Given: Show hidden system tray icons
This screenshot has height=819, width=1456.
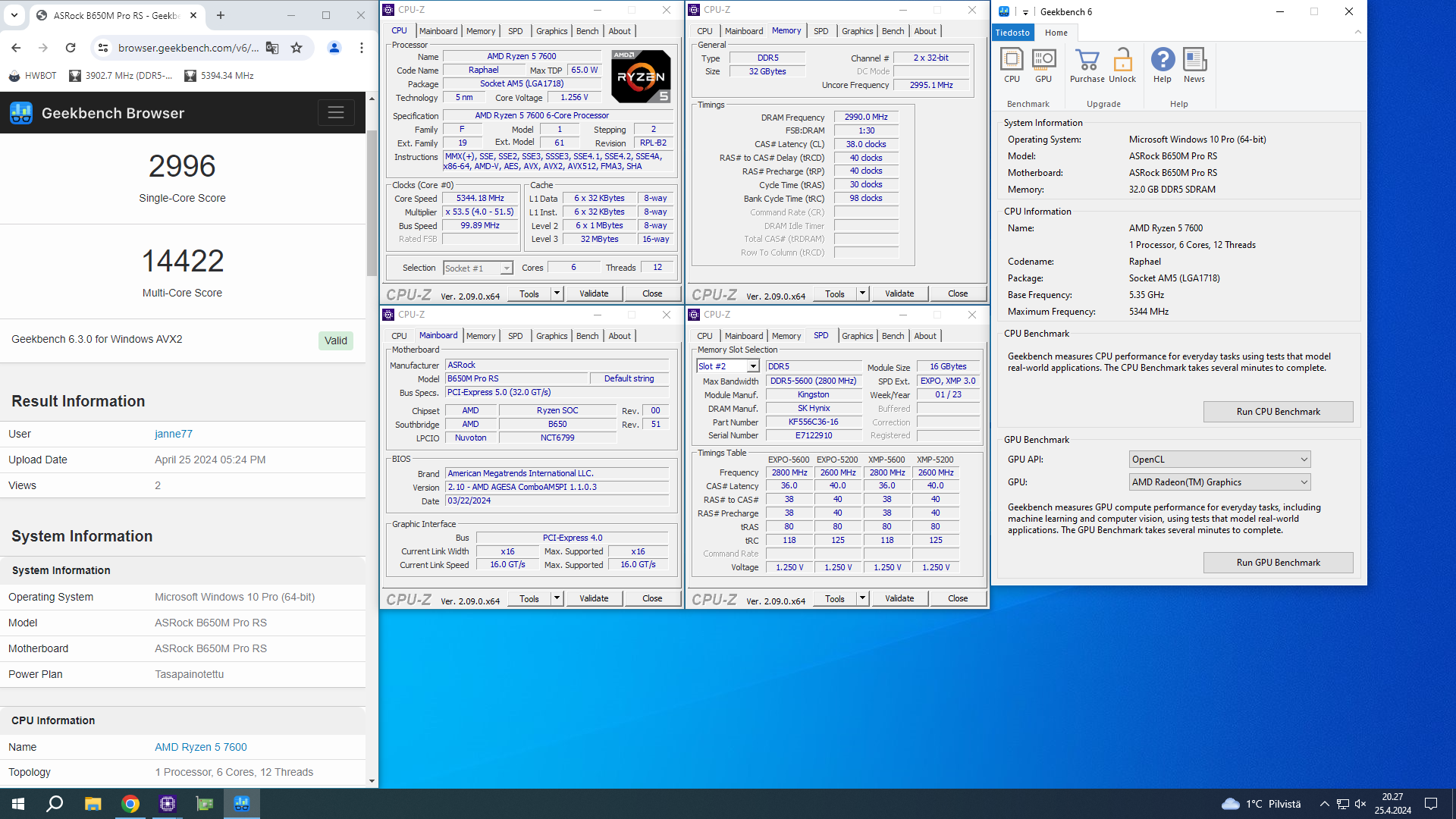Looking at the screenshot, I should 1324,804.
